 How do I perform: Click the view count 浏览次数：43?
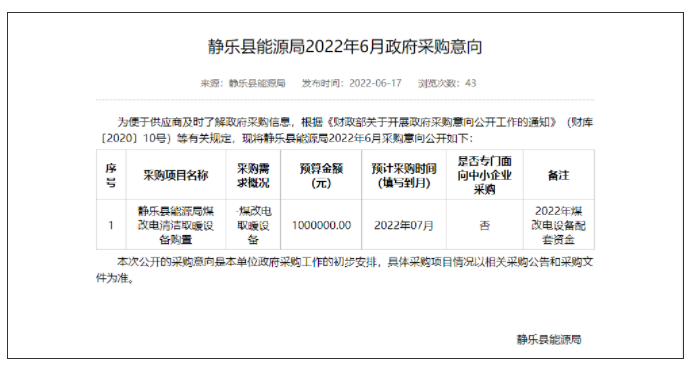tap(447, 83)
